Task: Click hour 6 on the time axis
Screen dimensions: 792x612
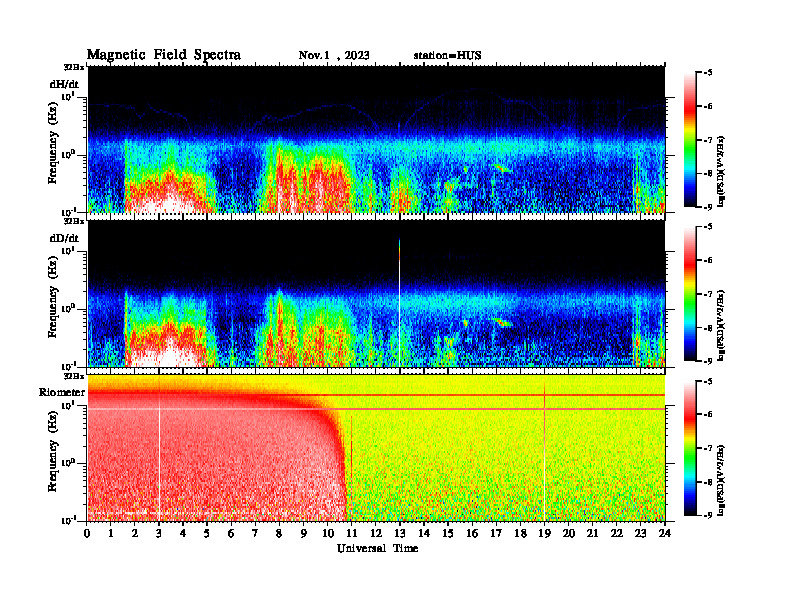Action: (231, 533)
